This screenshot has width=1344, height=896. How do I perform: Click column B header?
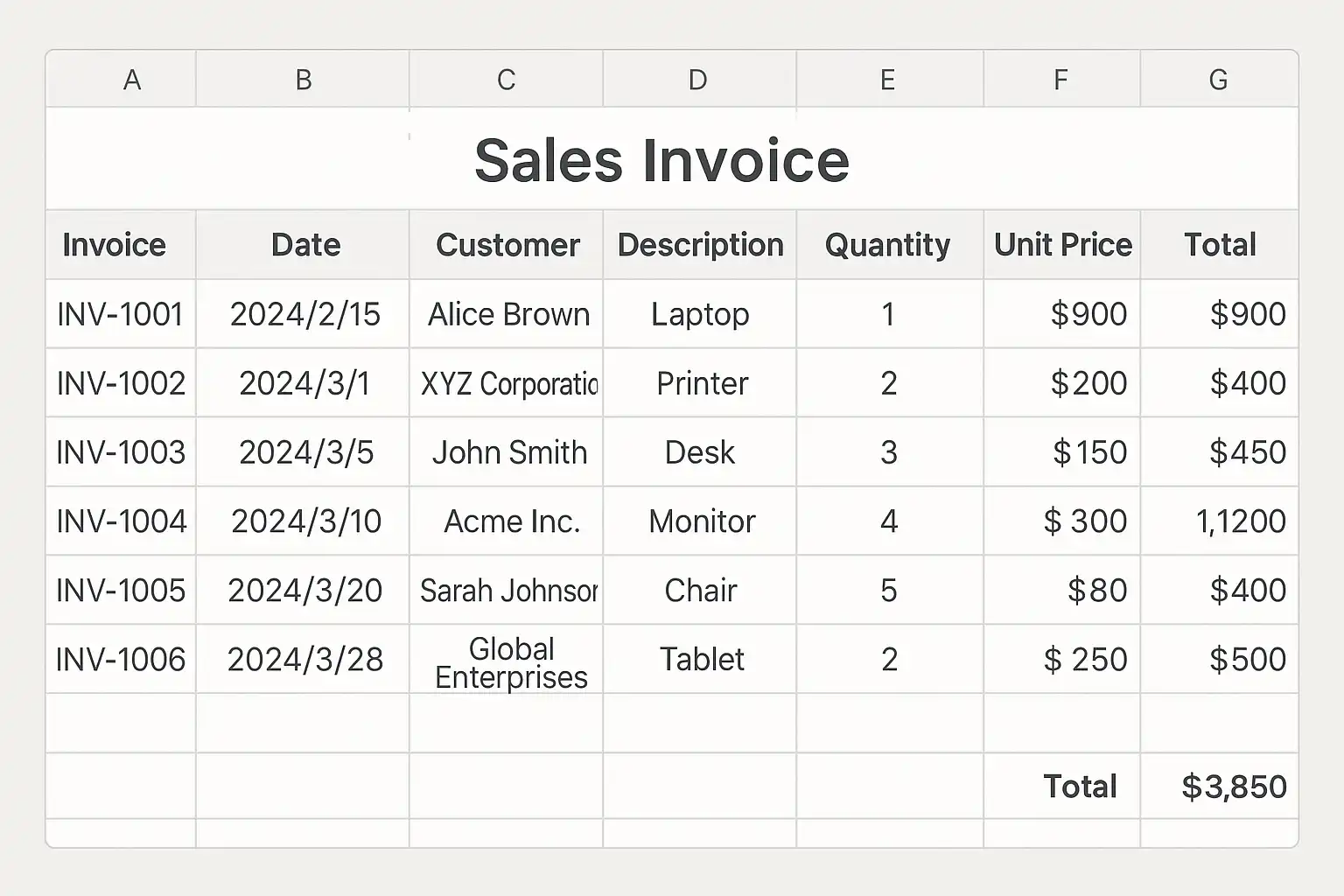[303, 80]
